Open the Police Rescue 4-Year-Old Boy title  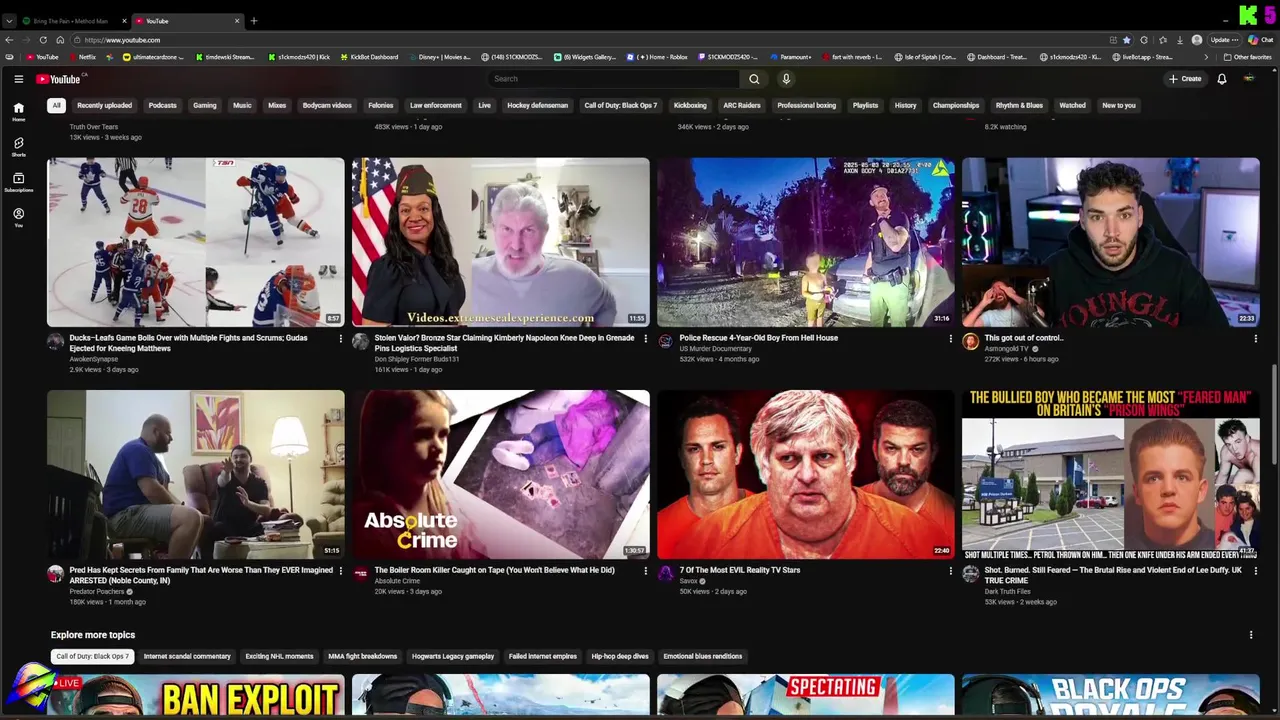coord(759,338)
